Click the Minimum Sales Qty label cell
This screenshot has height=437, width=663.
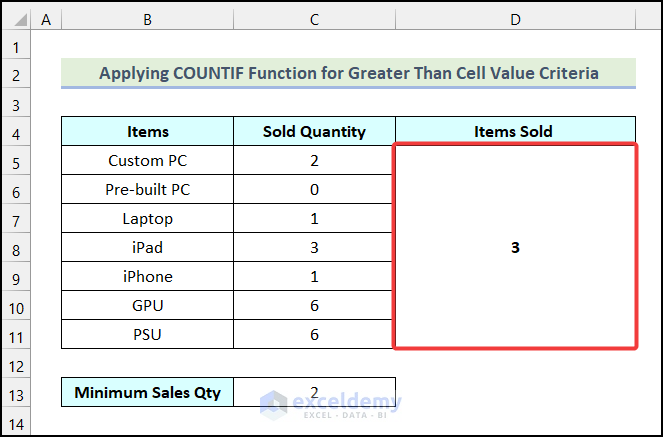coord(148,392)
